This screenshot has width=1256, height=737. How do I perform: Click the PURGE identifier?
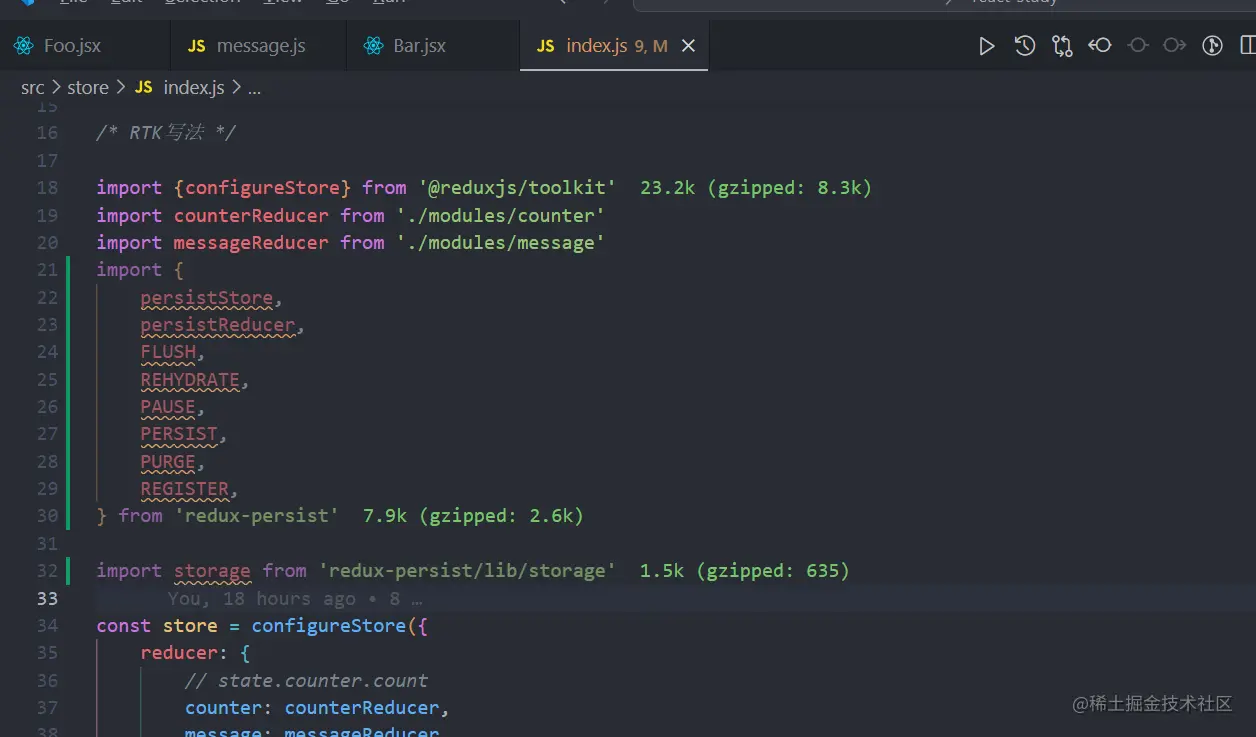(168, 462)
